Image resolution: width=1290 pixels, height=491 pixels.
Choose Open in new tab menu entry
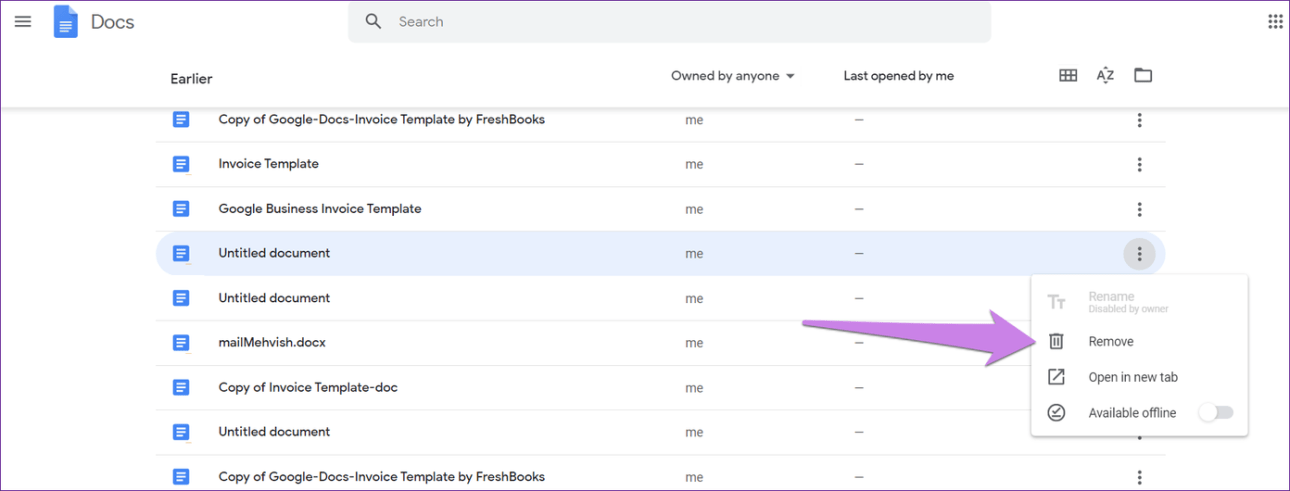point(1132,378)
